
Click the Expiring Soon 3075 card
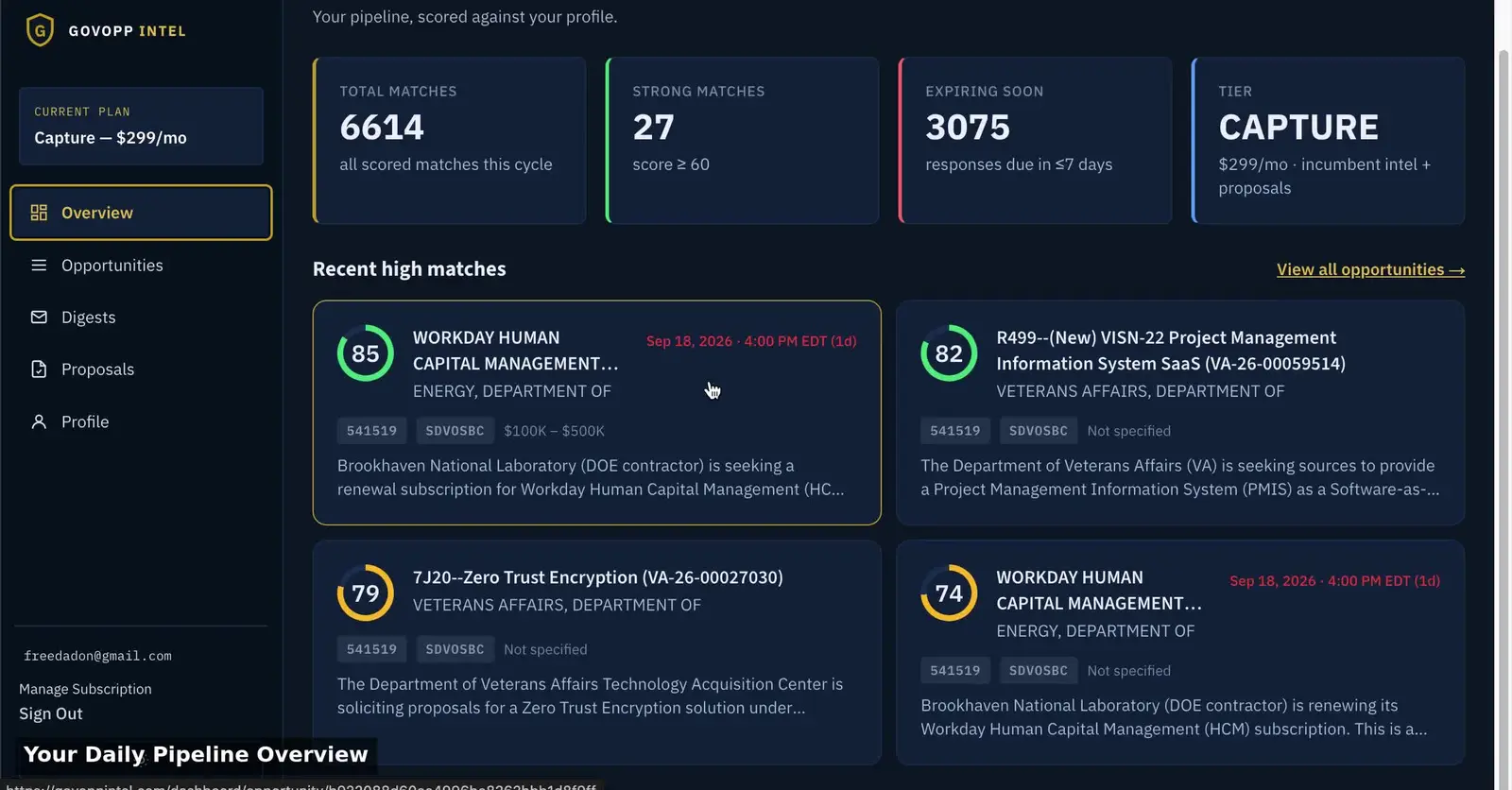pyautogui.click(x=1036, y=140)
